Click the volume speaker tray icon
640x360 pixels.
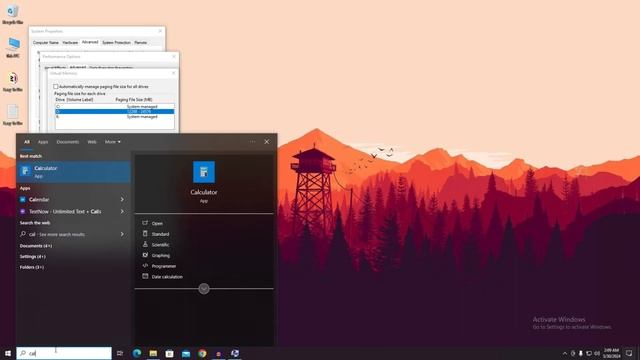pos(597,353)
